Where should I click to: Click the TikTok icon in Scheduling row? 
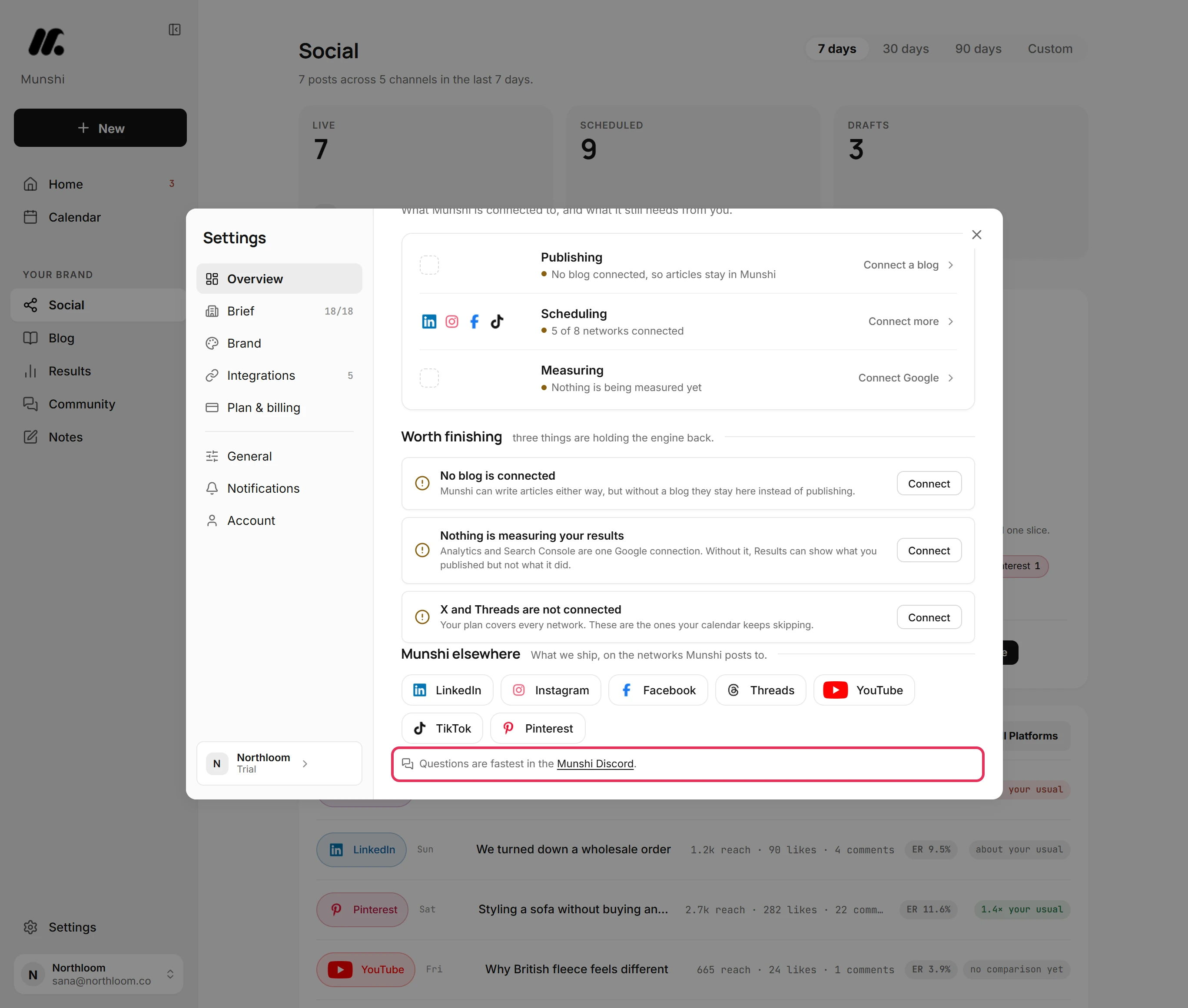pyautogui.click(x=497, y=322)
